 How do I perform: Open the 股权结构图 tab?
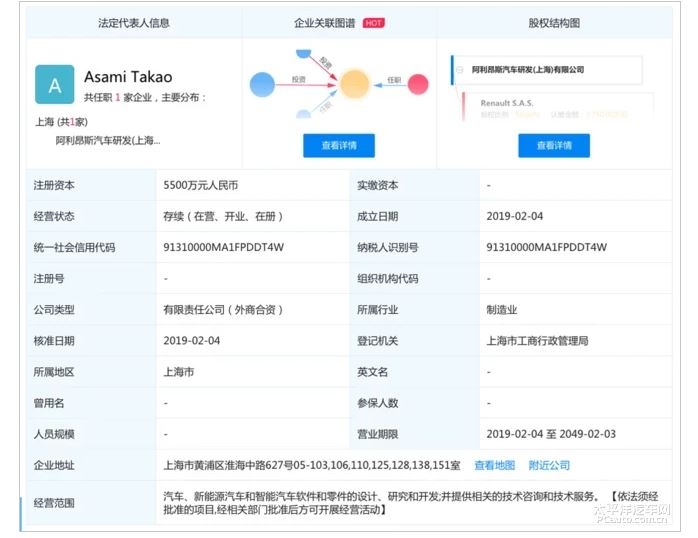pos(553,23)
